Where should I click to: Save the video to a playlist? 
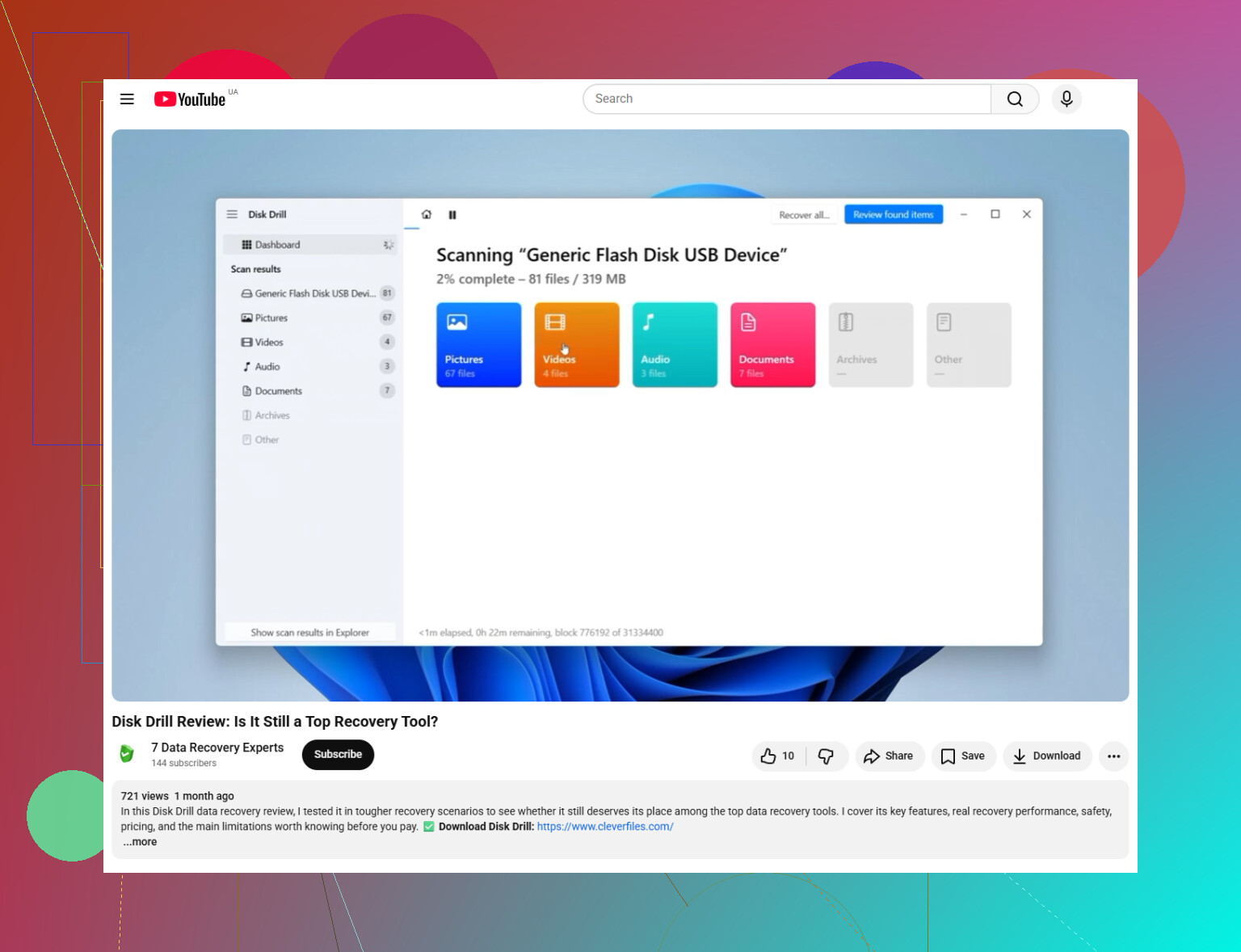pos(963,756)
